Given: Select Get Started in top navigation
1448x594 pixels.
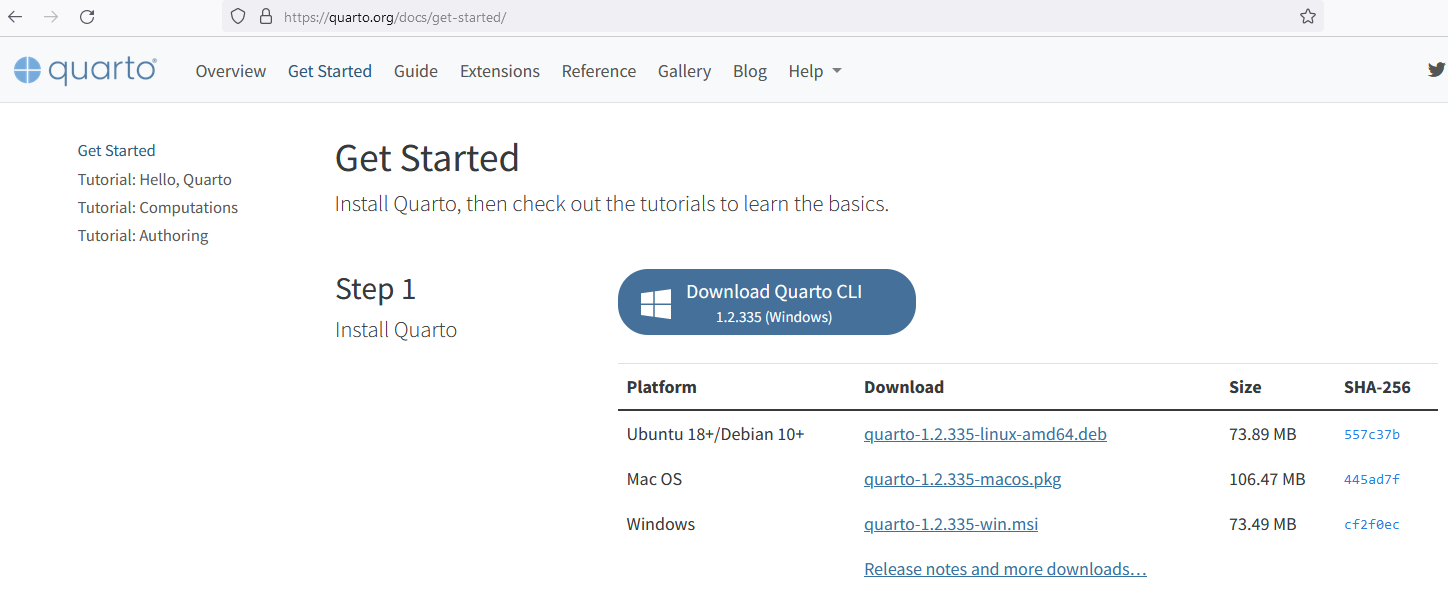Looking at the screenshot, I should tap(330, 71).
